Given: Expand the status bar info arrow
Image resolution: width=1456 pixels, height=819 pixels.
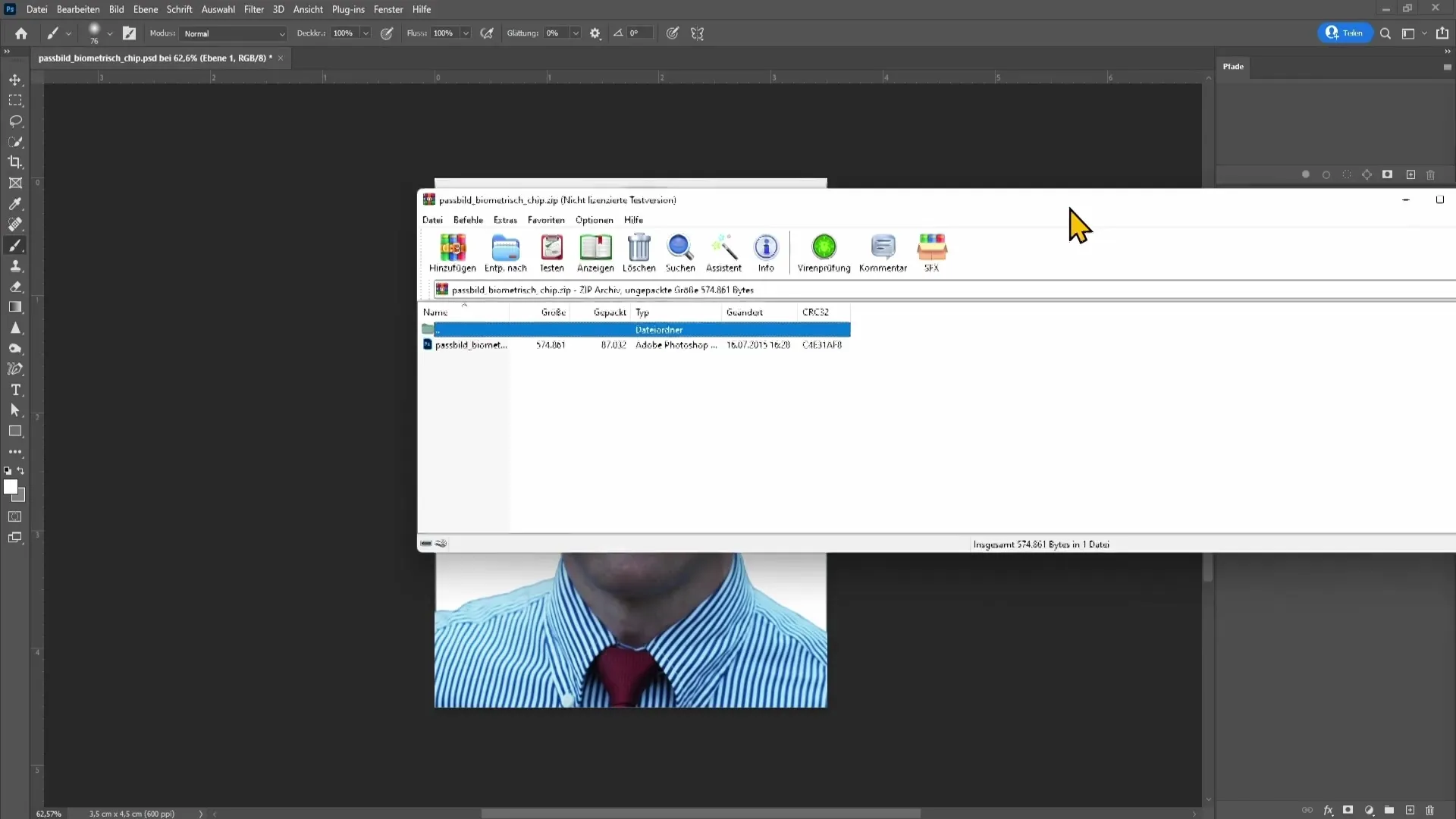Looking at the screenshot, I should [201, 814].
